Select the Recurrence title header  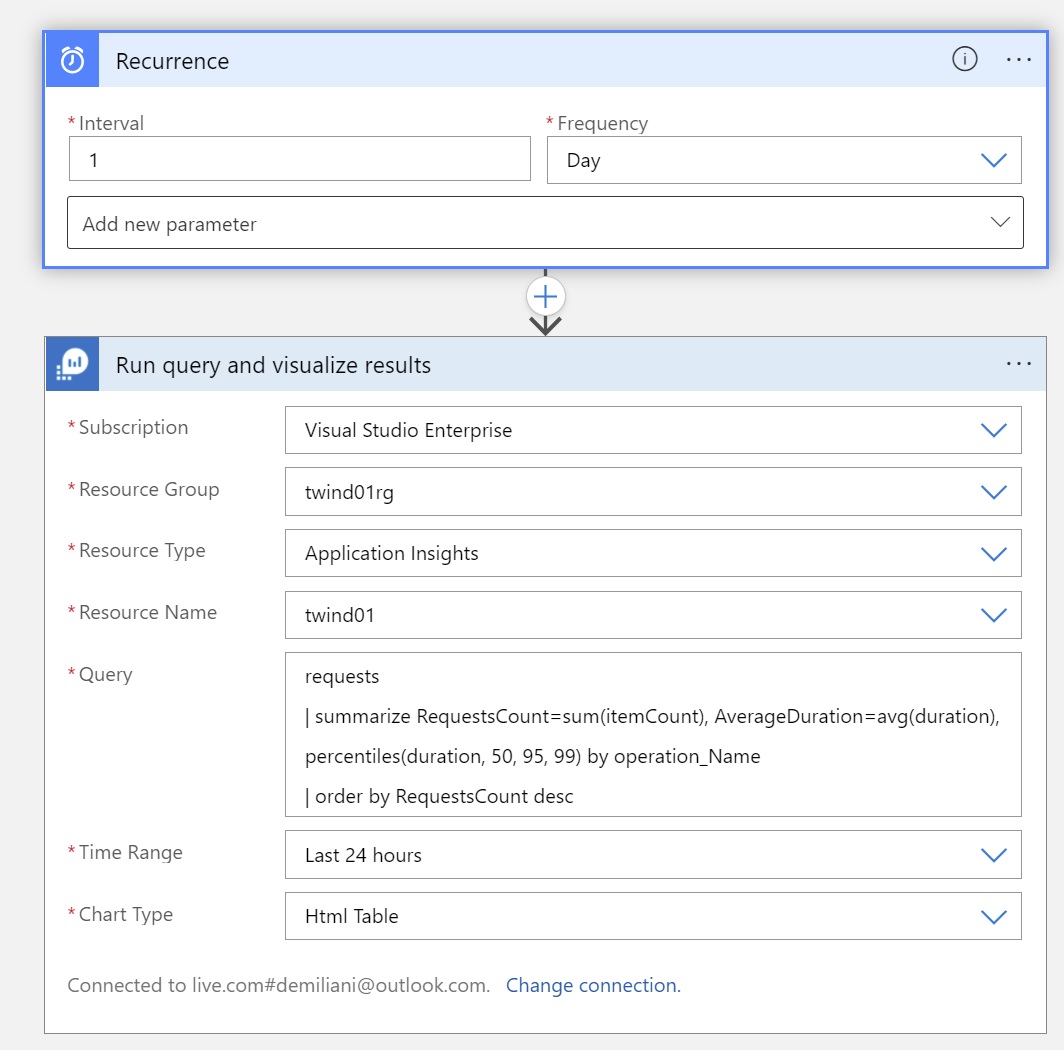pyautogui.click(x=172, y=61)
